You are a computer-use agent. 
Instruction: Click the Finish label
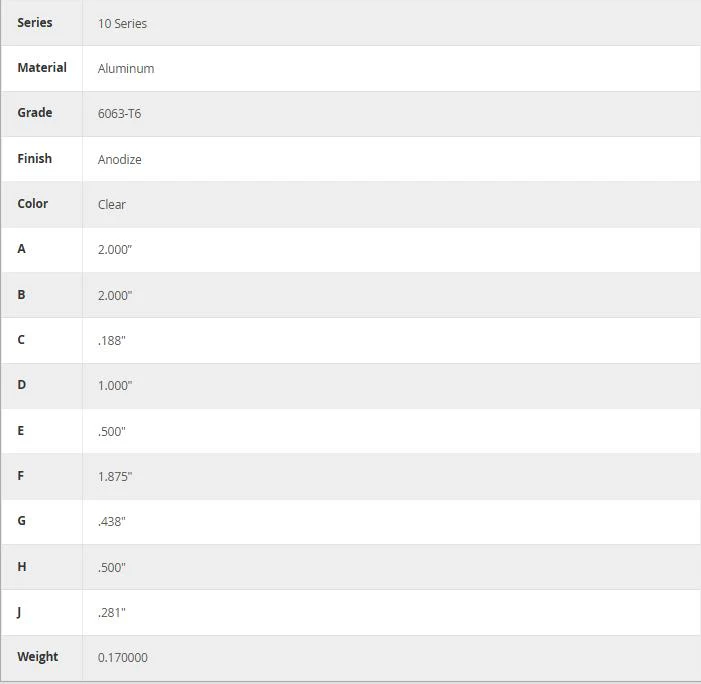pos(34,158)
